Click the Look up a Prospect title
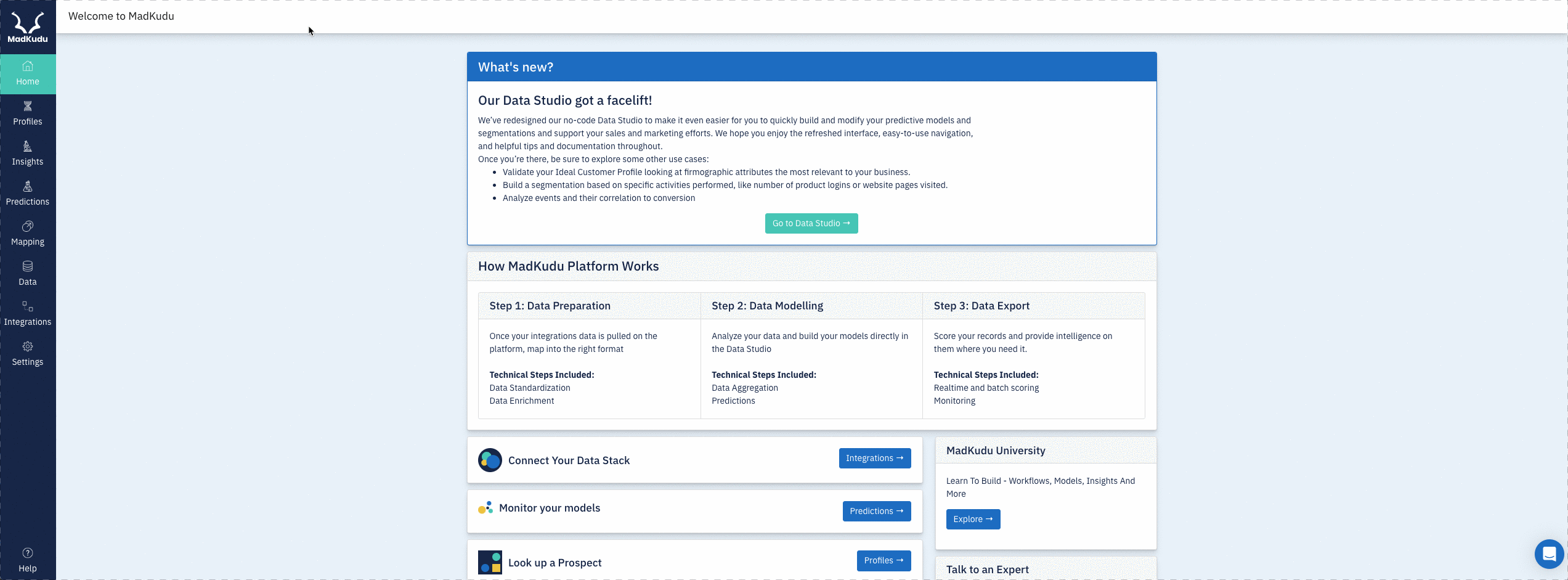The height and width of the screenshot is (580, 1568). [554, 563]
